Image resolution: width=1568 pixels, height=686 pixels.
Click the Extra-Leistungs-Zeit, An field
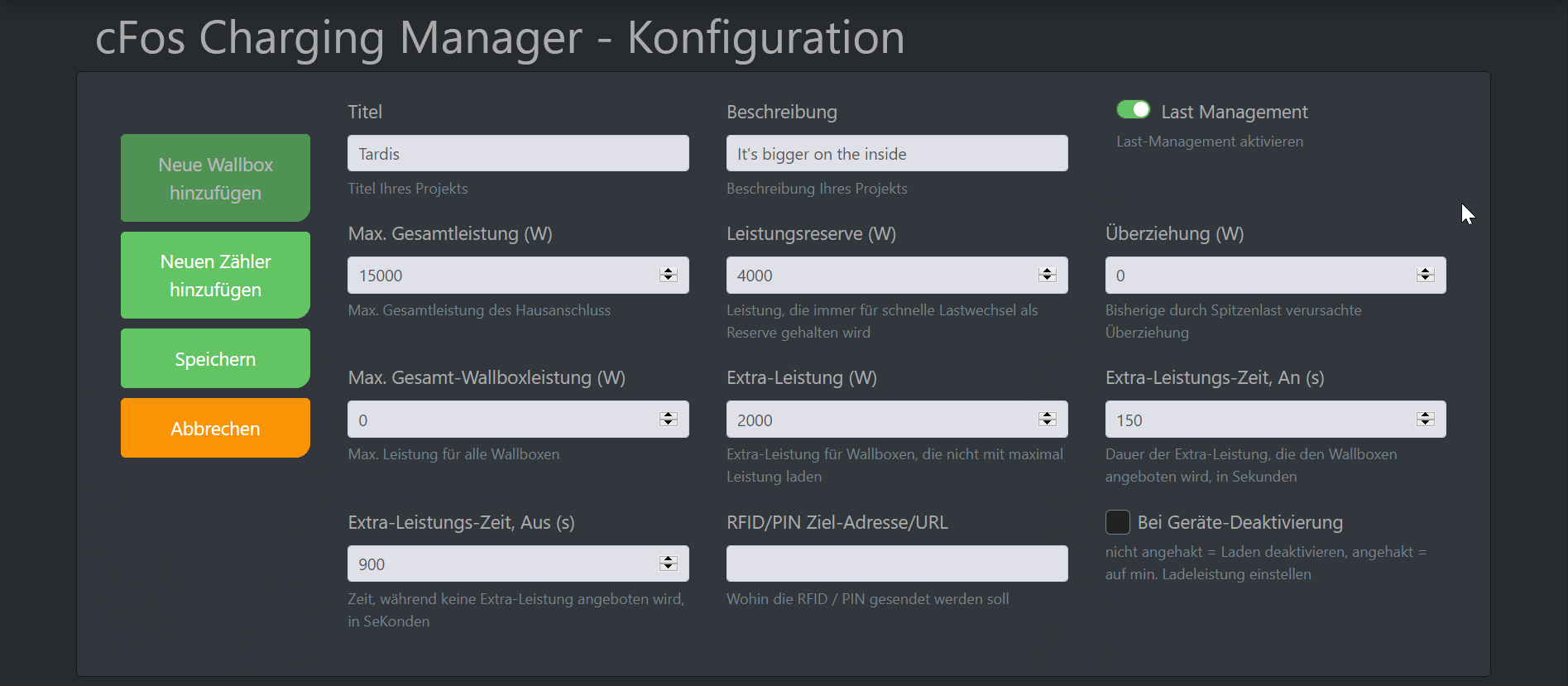coord(1276,420)
